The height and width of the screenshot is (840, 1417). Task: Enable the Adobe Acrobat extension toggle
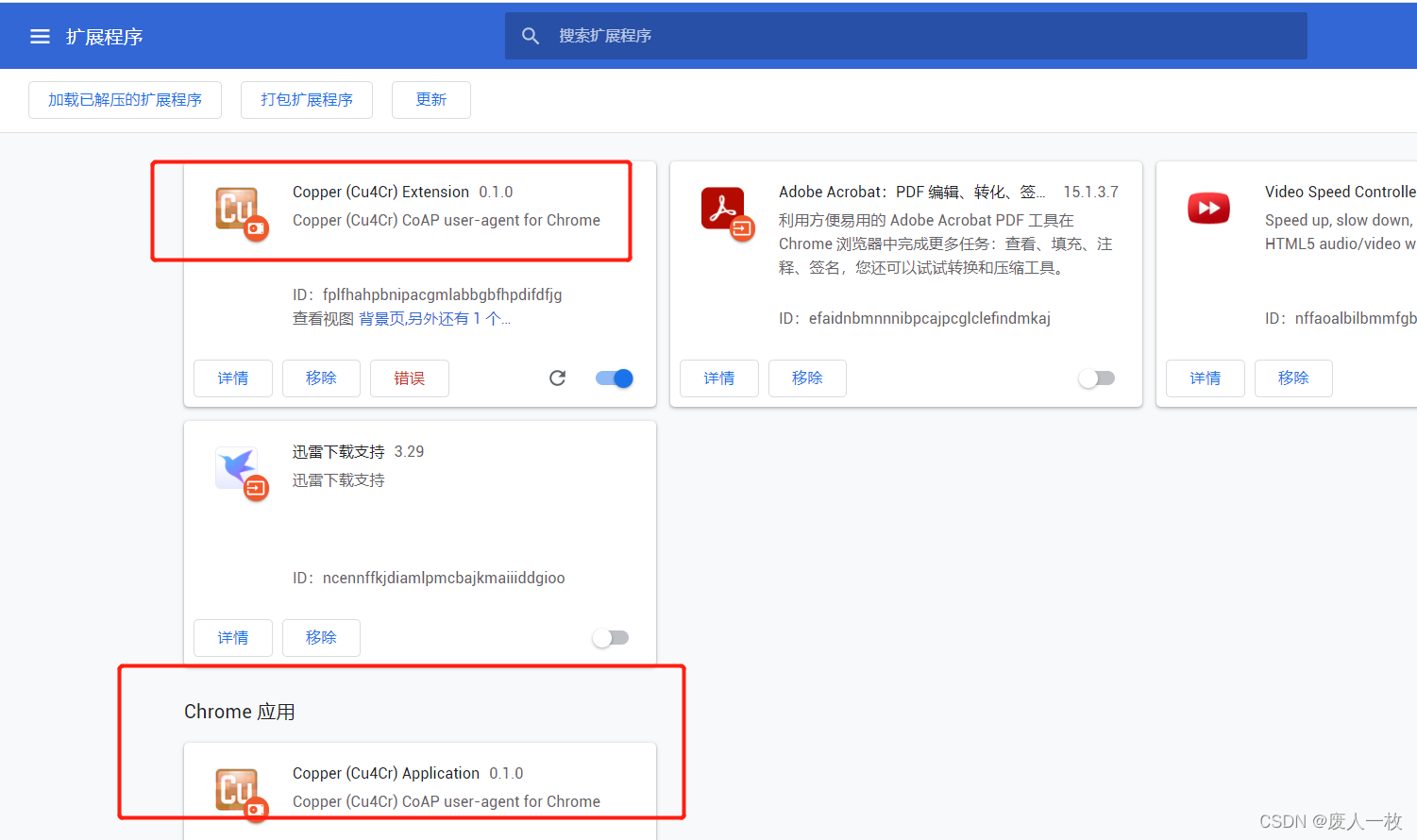pos(1096,378)
